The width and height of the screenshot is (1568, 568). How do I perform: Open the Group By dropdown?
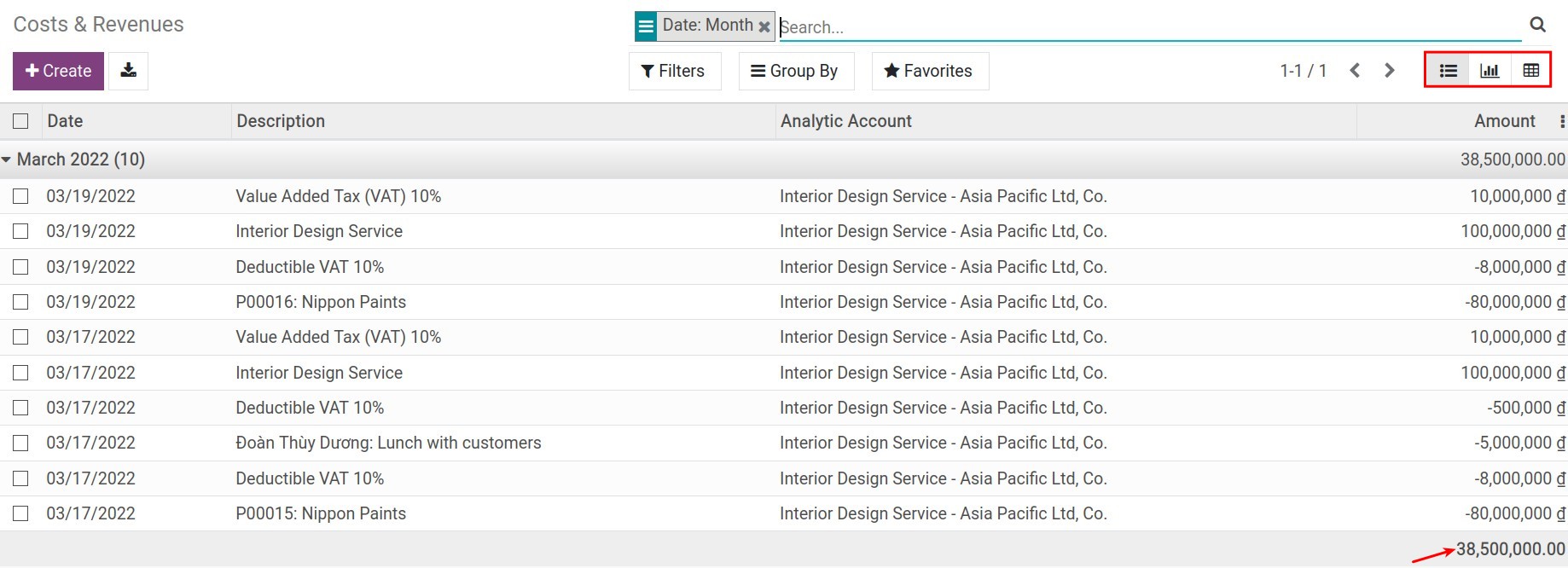[794, 71]
